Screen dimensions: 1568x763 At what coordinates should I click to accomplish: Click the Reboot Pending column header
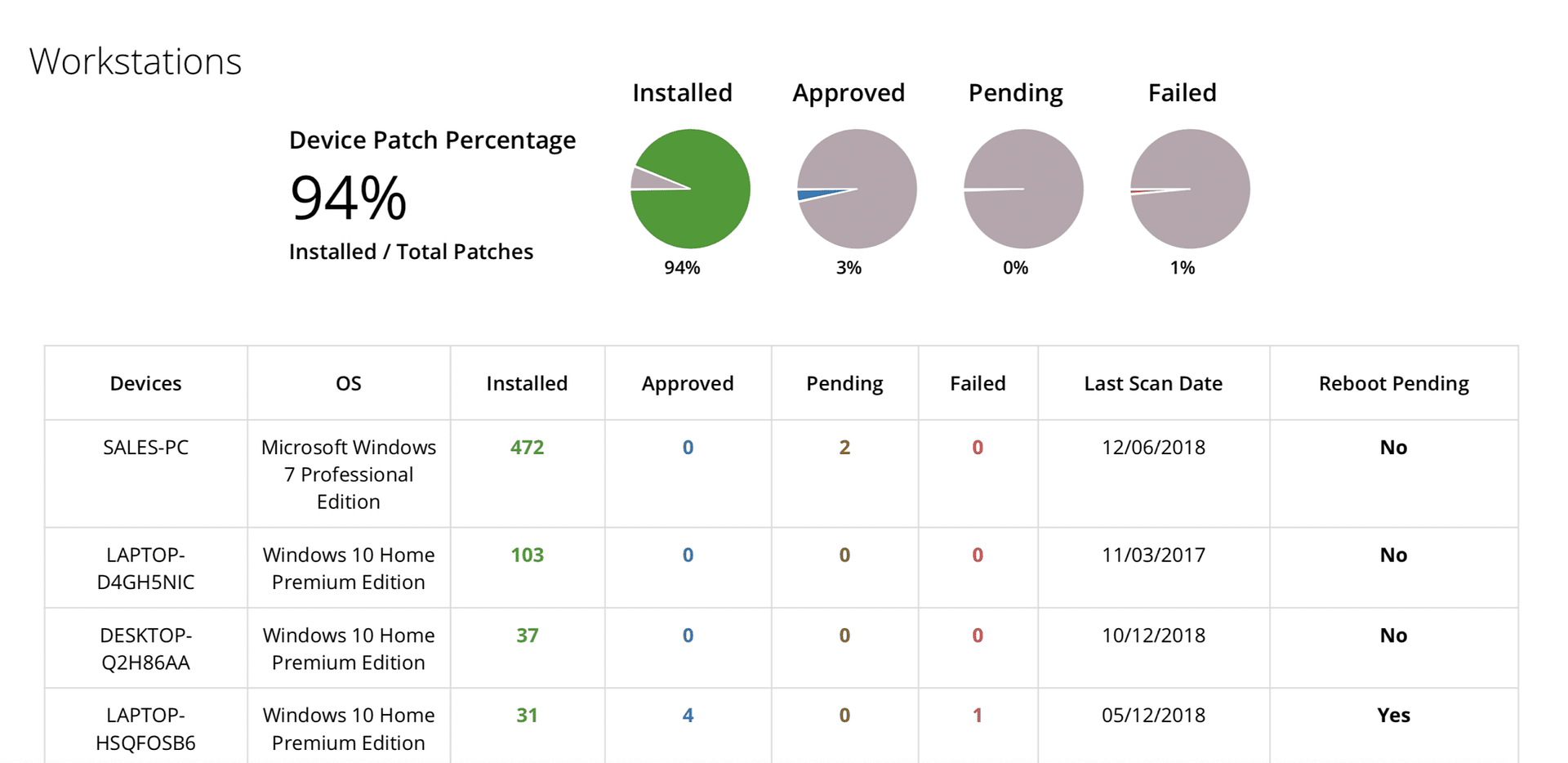tap(1393, 383)
